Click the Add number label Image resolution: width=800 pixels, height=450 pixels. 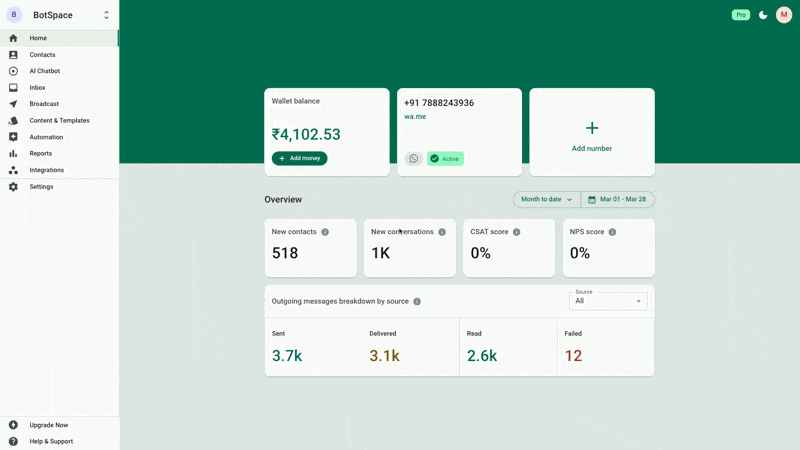click(x=592, y=148)
